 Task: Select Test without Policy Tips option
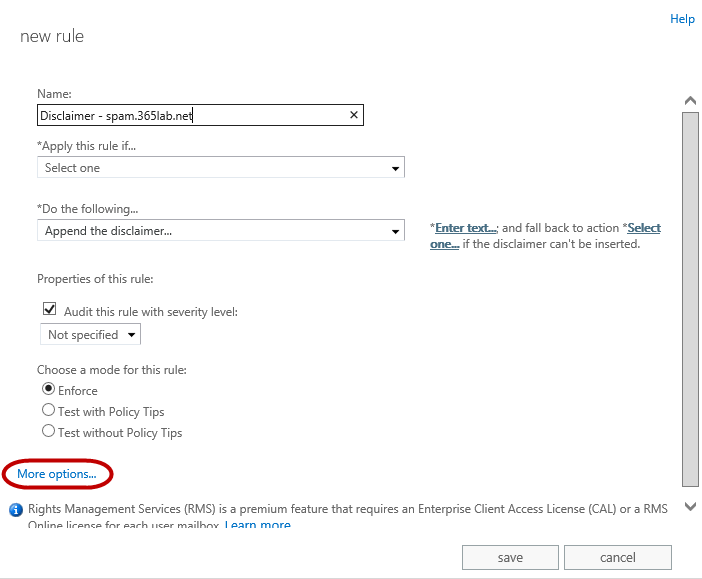[x=48, y=432]
